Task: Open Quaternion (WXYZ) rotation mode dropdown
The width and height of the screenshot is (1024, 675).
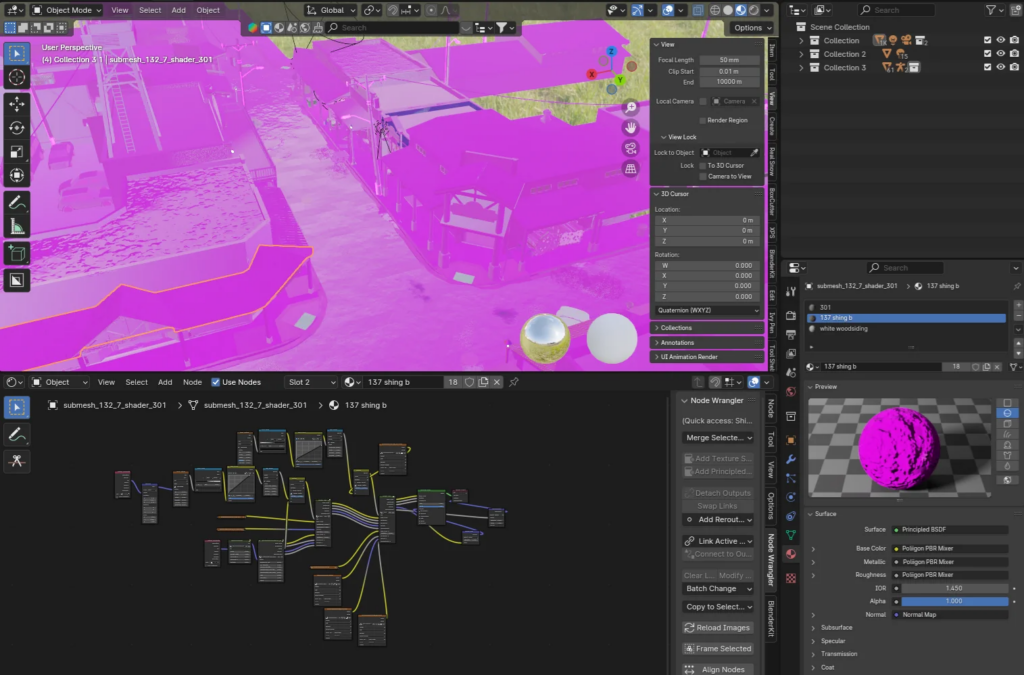Action: (x=708, y=310)
